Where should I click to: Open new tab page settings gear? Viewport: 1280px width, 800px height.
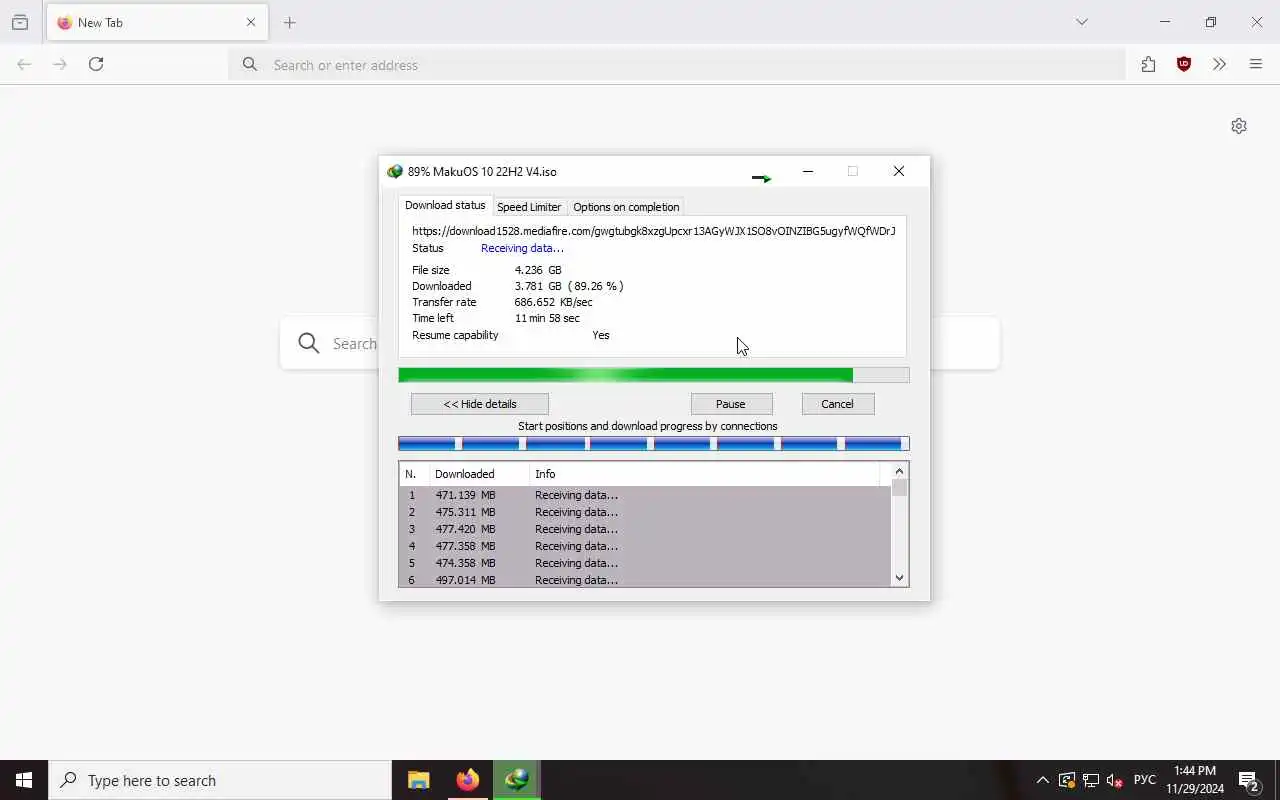click(x=1239, y=126)
